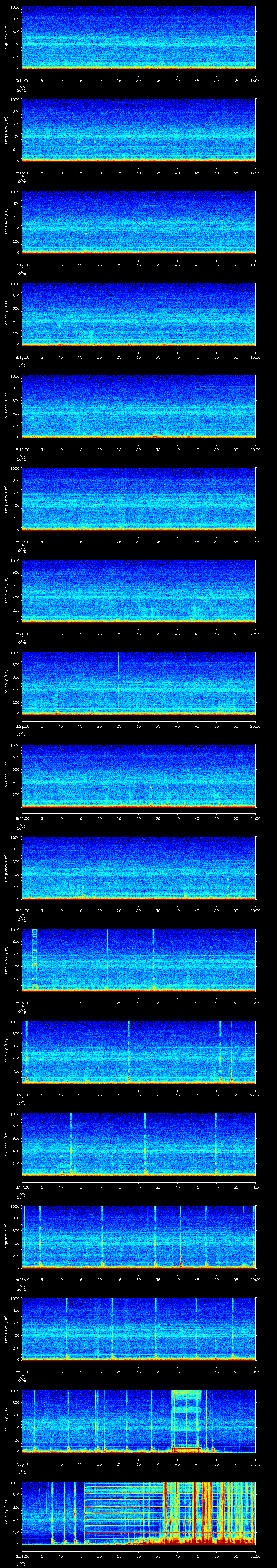The height and width of the screenshot is (1568, 277).
Task: Select the spectrogram plot for 8:29:00
Action: (139, 1329)
